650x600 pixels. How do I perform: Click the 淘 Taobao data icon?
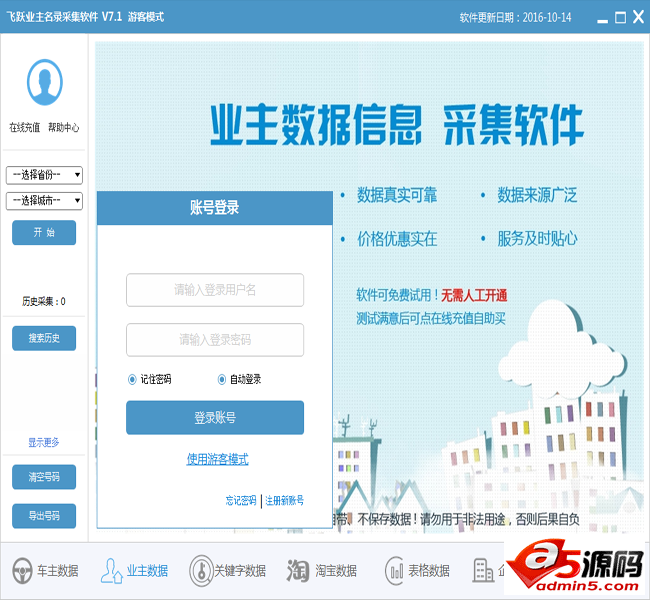[x=298, y=571]
